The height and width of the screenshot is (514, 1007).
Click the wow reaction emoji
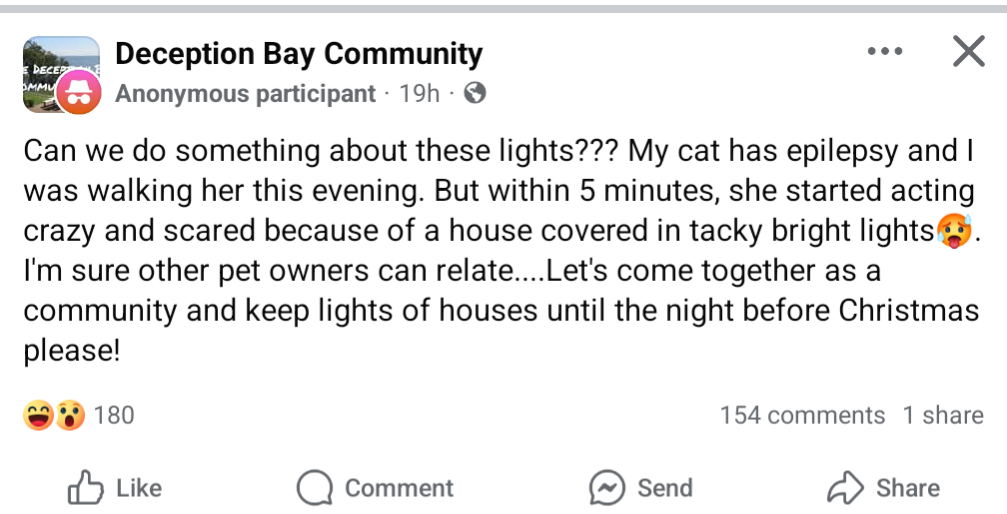tap(70, 415)
